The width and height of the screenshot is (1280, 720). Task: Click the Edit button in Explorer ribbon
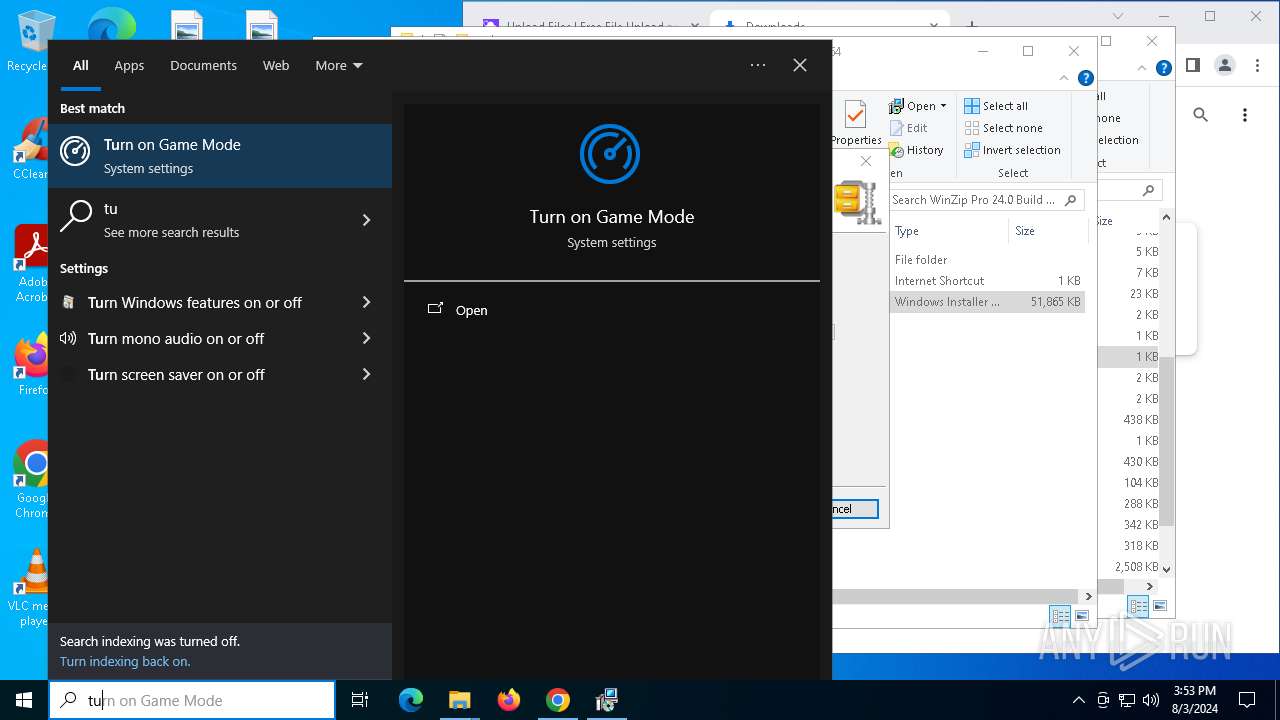908,128
